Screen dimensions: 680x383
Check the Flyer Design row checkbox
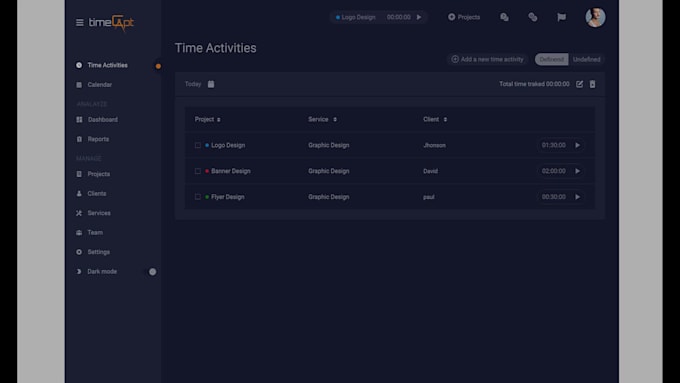click(x=198, y=197)
